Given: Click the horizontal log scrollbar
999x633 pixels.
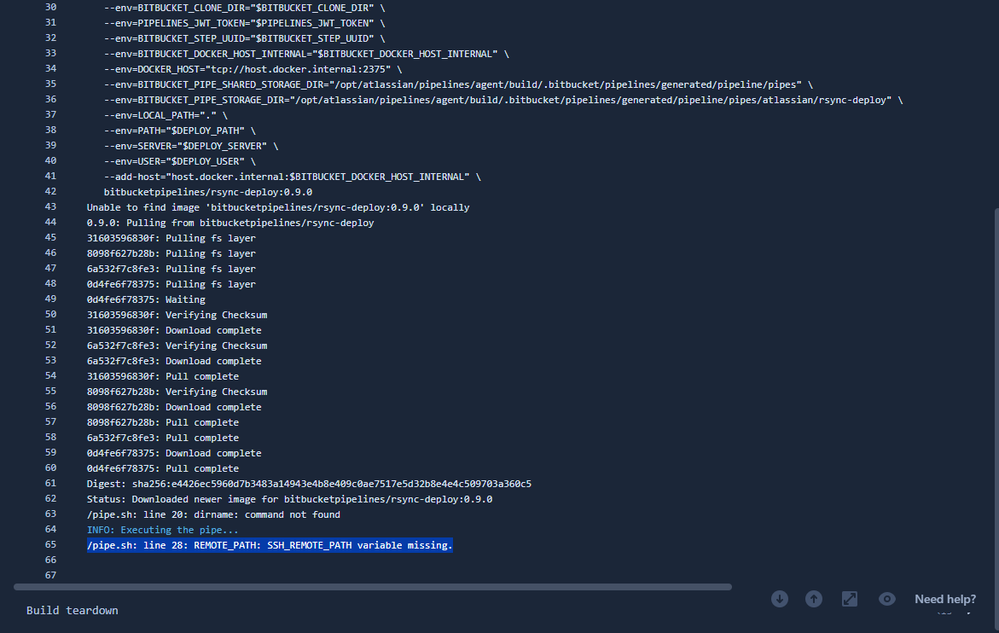Looking at the screenshot, I should click(x=373, y=587).
